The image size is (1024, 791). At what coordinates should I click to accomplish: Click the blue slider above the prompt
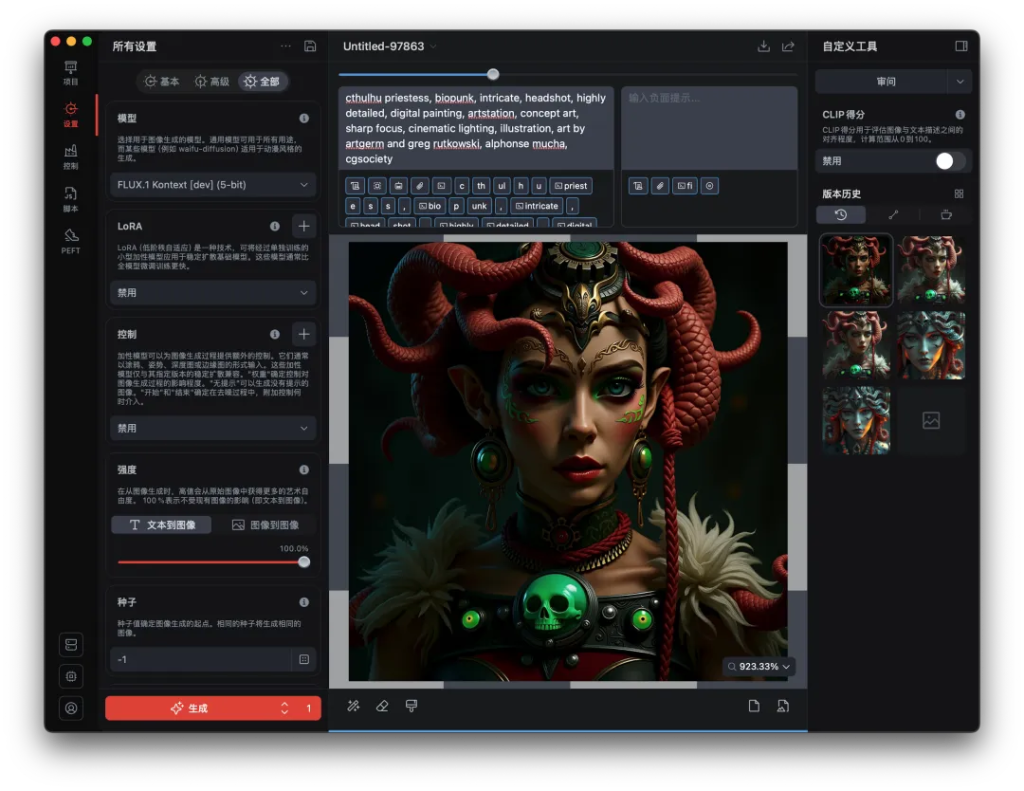click(x=567, y=74)
